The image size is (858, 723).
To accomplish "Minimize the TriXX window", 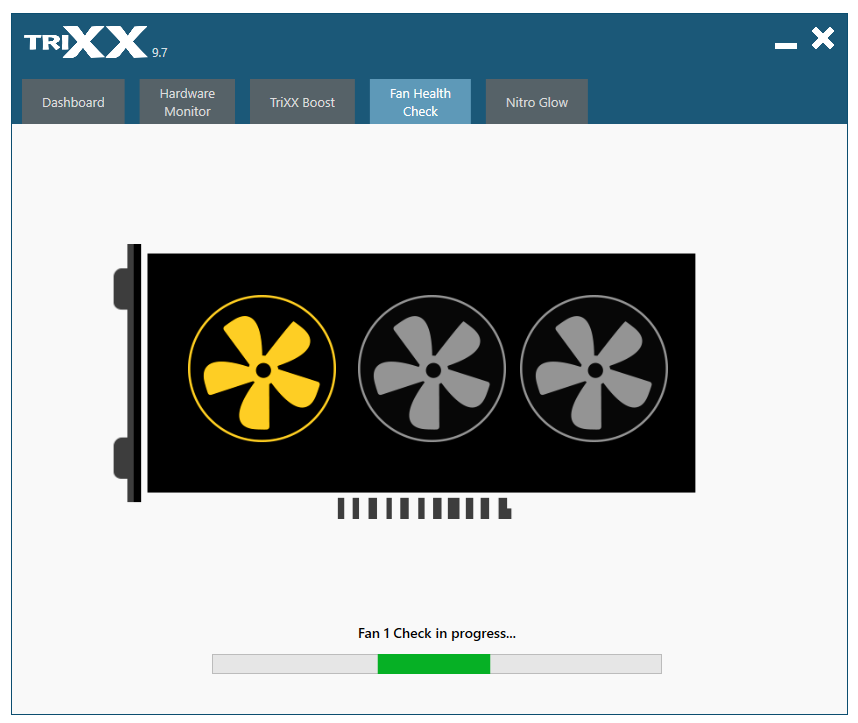I will (786, 46).
